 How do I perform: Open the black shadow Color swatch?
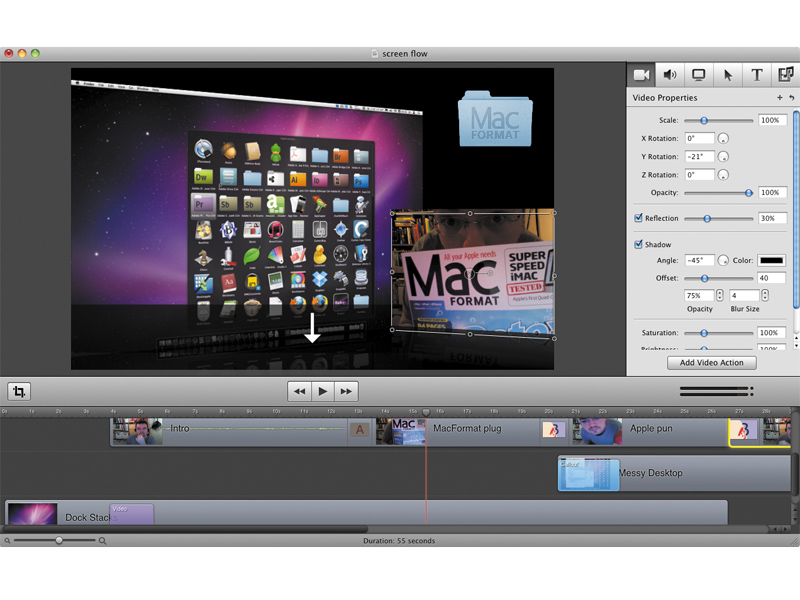[771, 260]
